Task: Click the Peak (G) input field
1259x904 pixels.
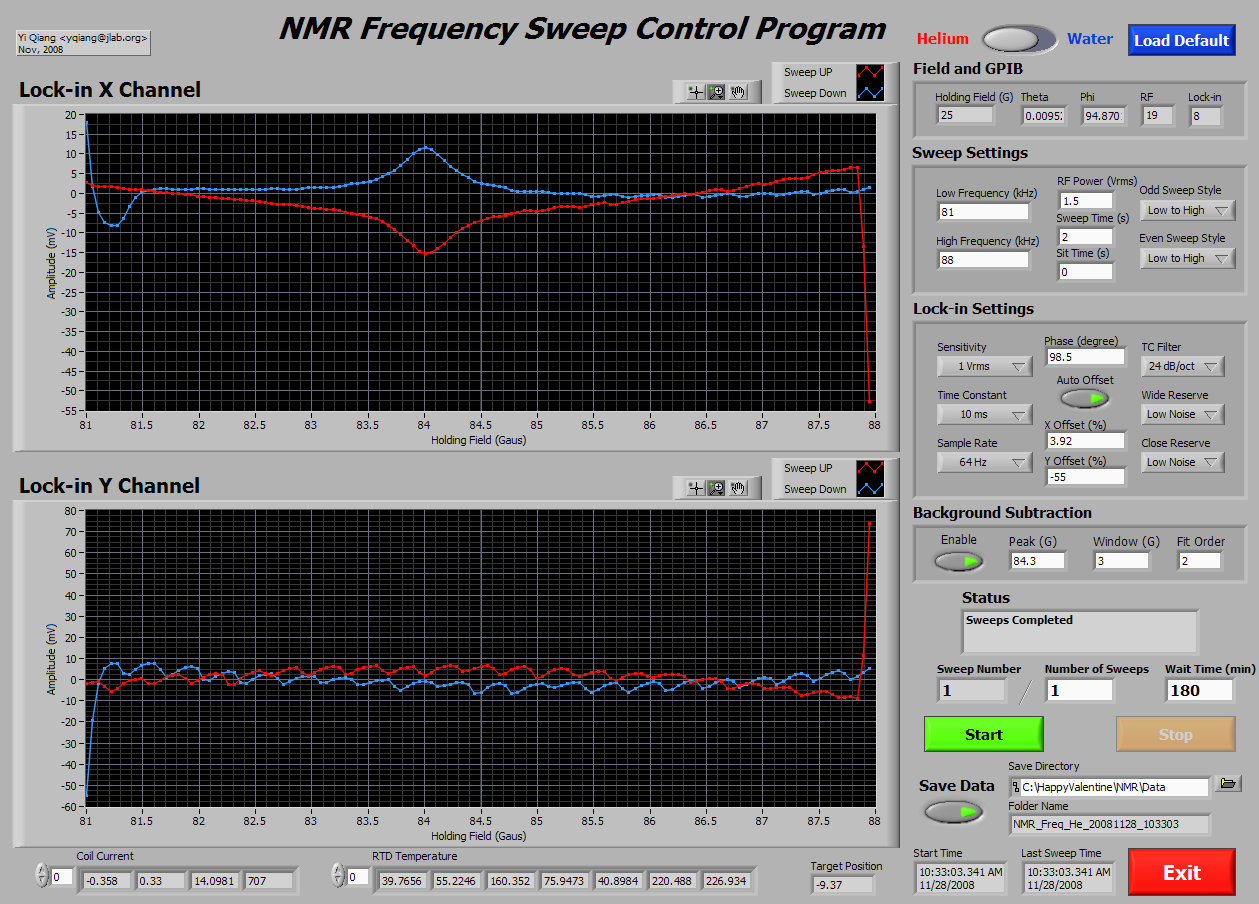Action: [1037, 561]
